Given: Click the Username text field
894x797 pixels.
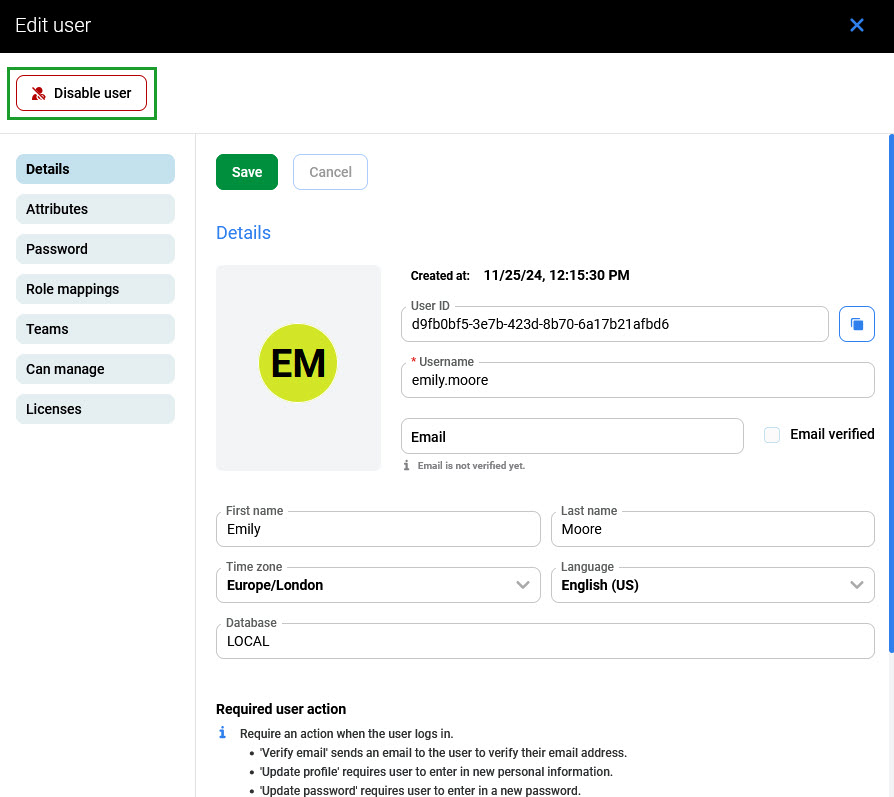Looking at the screenshot, I should [x=637, y=380].
